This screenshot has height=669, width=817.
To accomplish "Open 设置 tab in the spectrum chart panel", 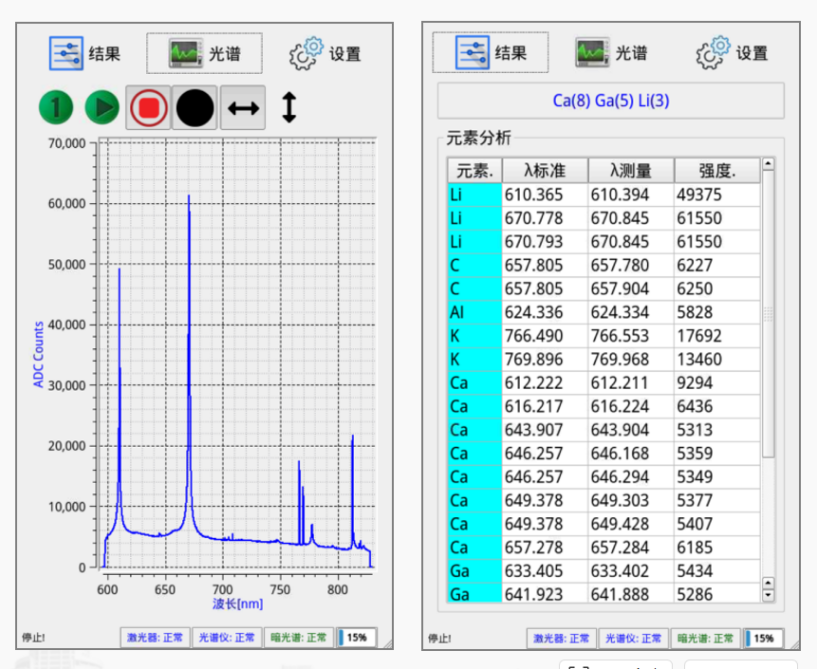I will [x=325, y=54].
